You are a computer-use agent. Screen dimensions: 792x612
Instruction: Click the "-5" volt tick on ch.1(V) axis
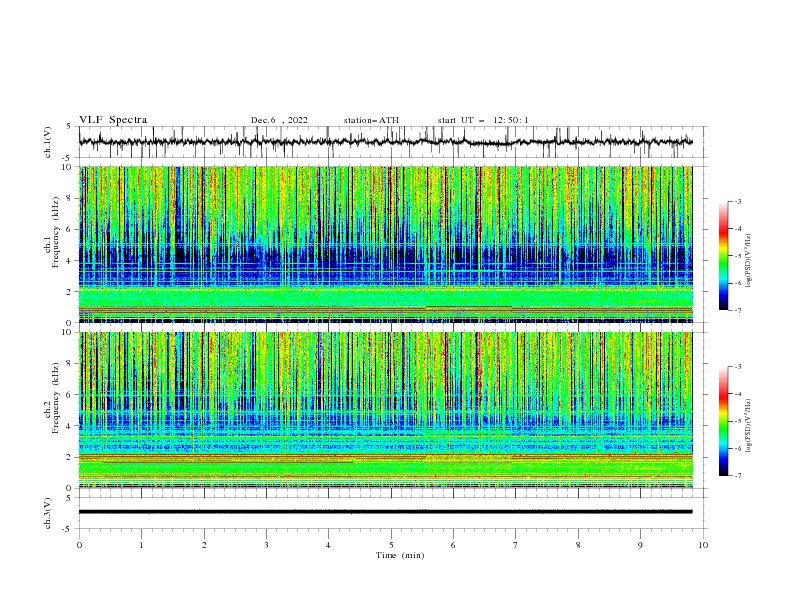pos(68,158)
